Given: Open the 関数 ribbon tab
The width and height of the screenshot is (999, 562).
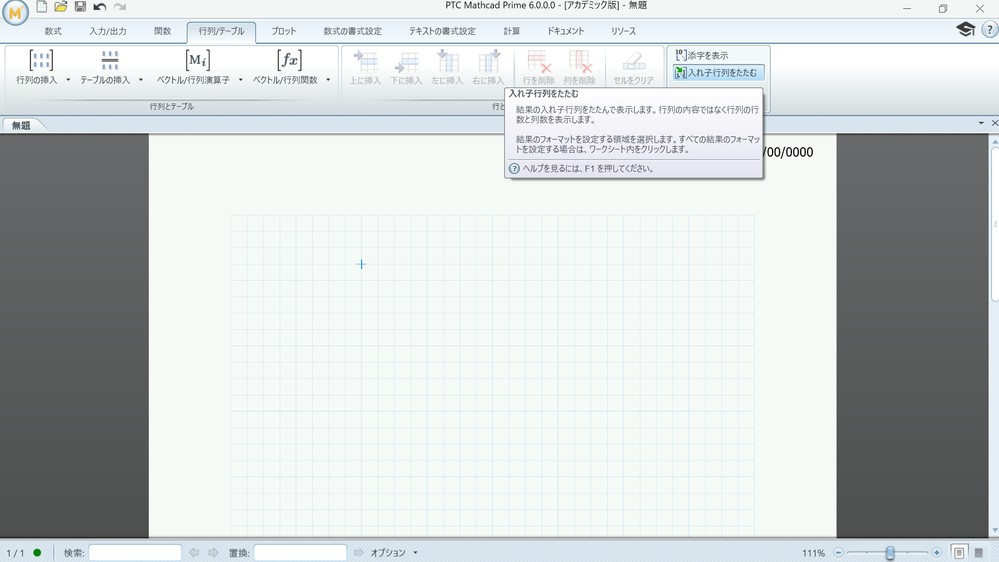Looking at the screenshot, I should point(162,31).
